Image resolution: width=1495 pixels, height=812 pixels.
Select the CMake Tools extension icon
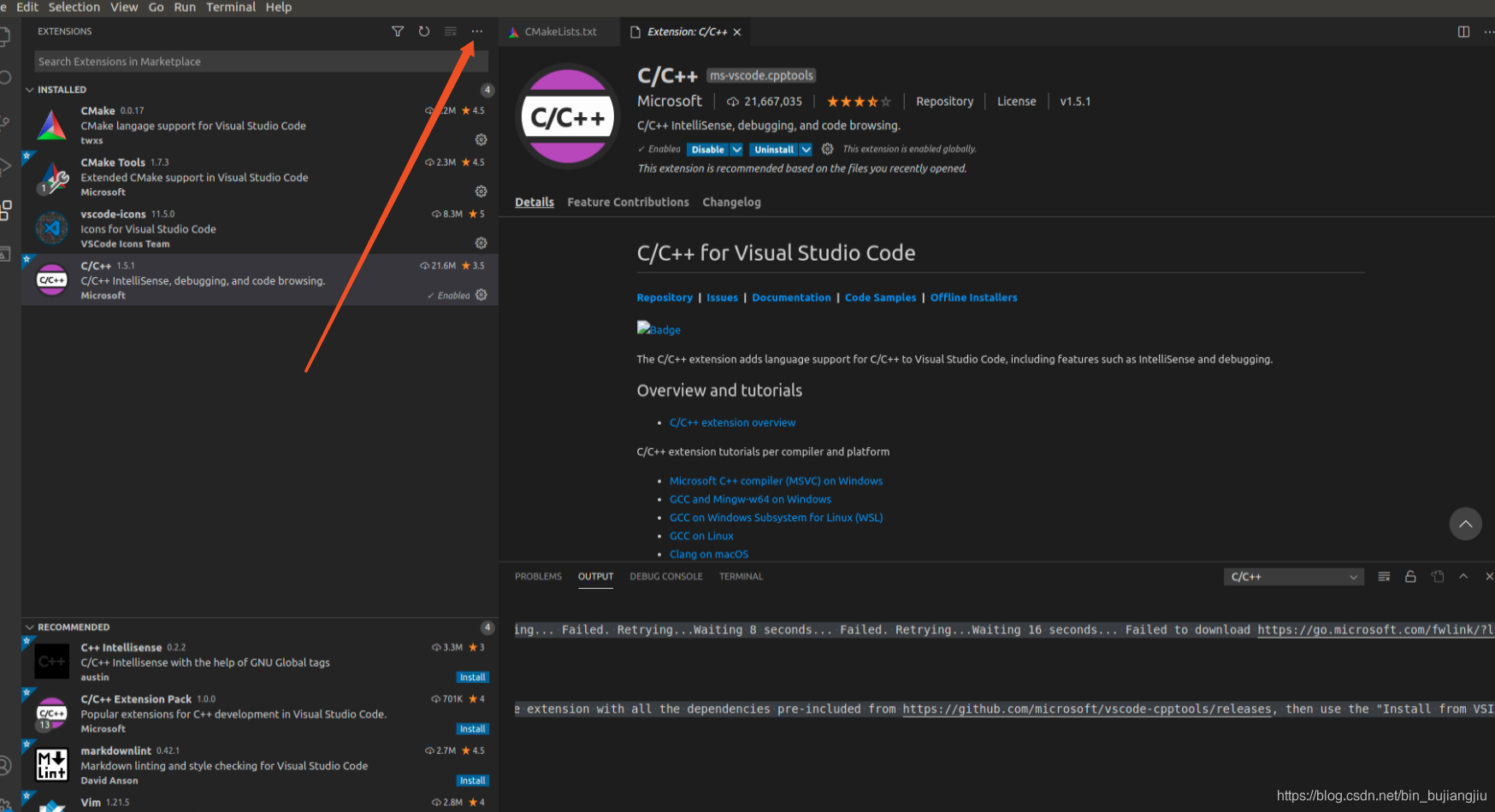point(52,178)
